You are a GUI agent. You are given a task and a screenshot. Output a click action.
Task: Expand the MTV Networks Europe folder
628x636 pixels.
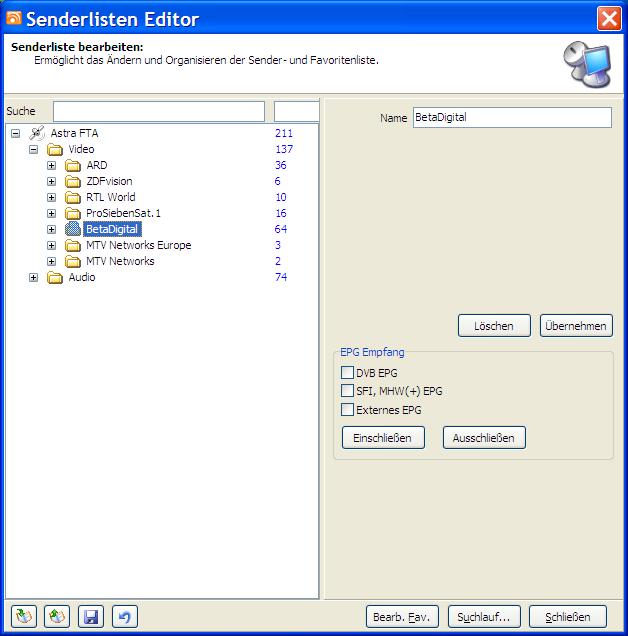(52, 245)
